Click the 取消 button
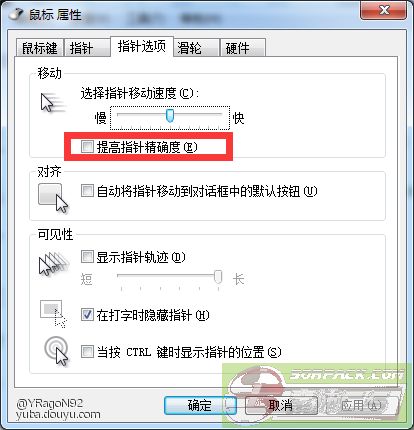Viewport: 414px width, 430px height. pos(281,405)
